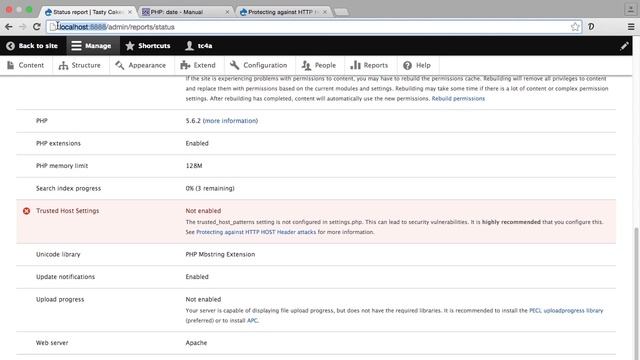Open the Shortcuts menu

(x=148, y=46)
